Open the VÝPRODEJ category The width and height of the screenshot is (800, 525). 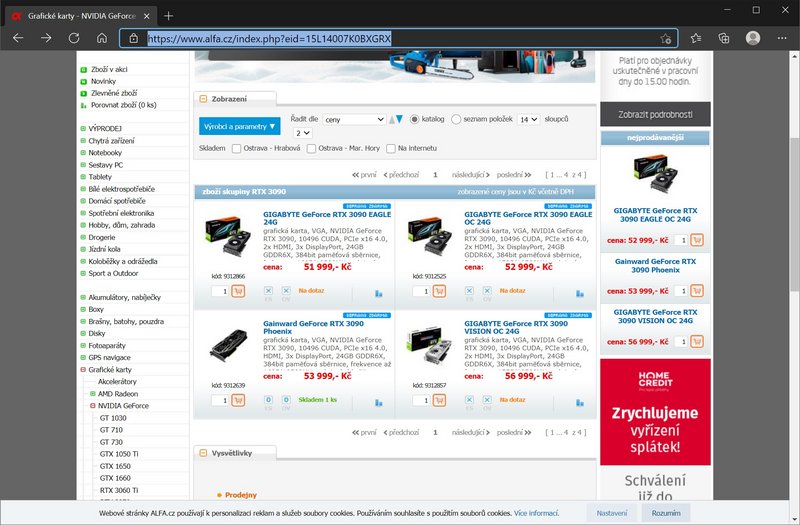pos(105,129)
